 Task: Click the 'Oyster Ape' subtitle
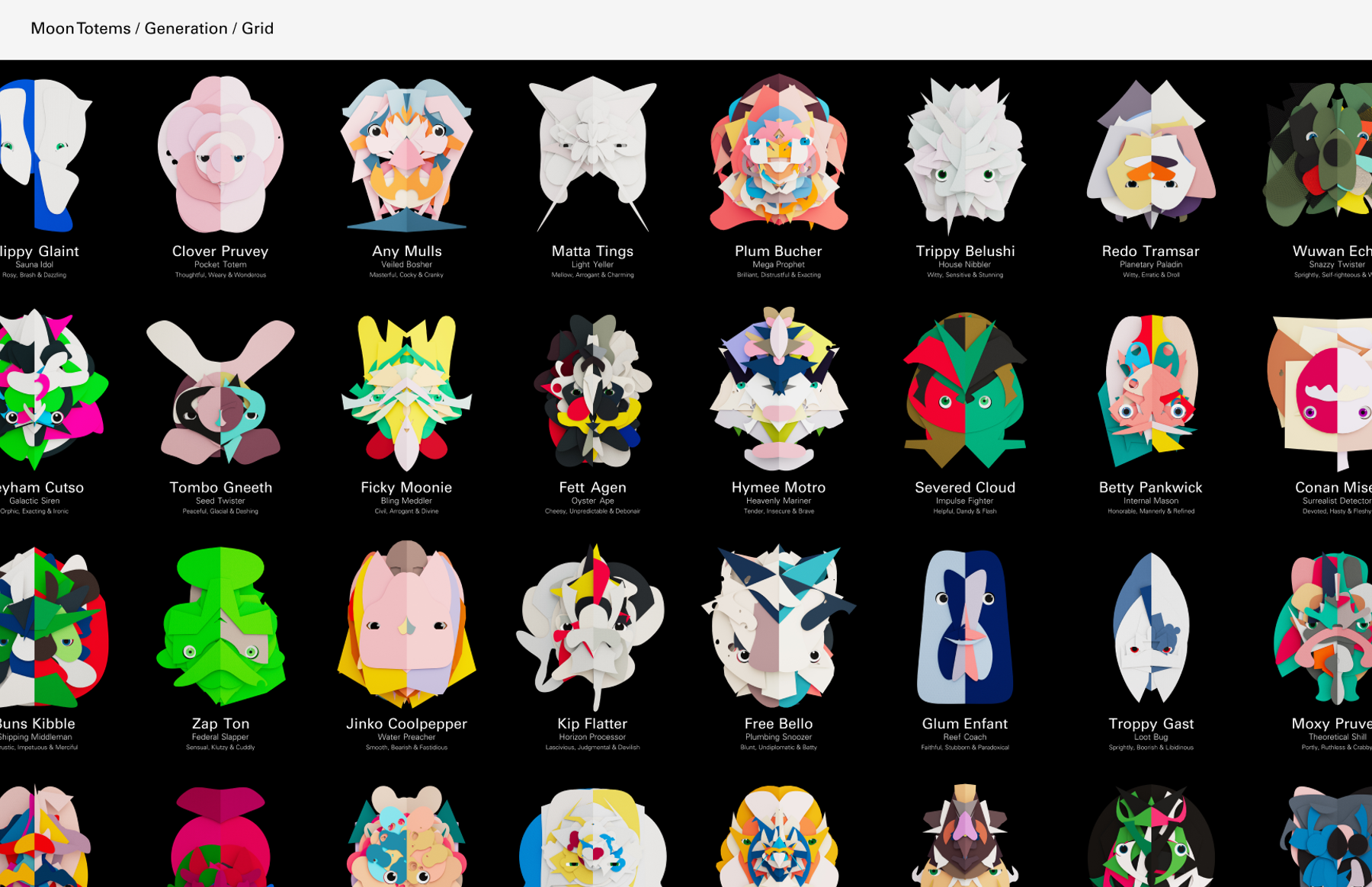(593, 501)
